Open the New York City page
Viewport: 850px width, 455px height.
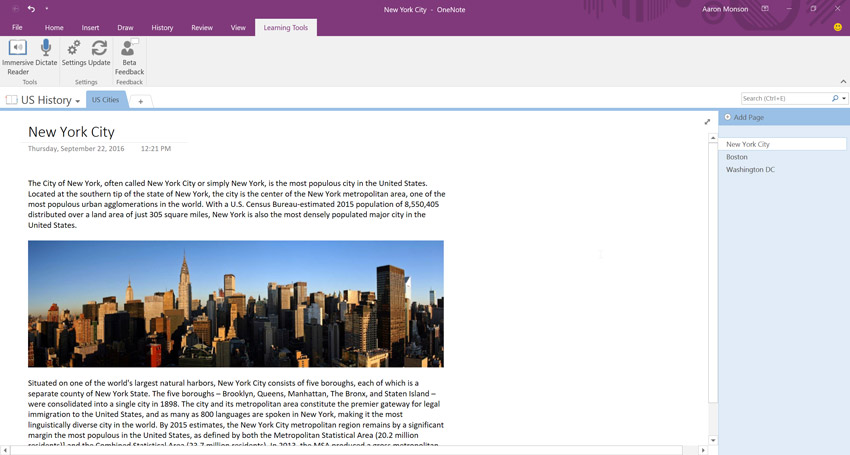(x=782, y=144)
